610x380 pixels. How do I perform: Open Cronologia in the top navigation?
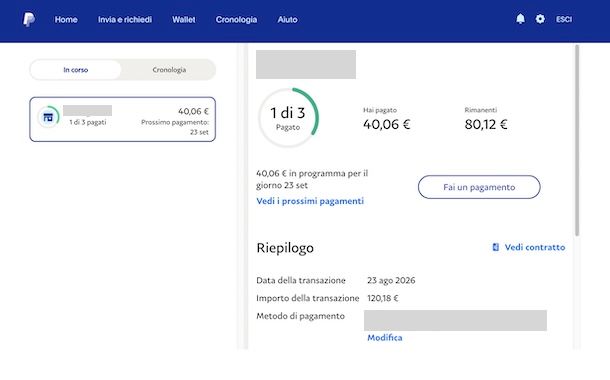[x=236, y=19]
